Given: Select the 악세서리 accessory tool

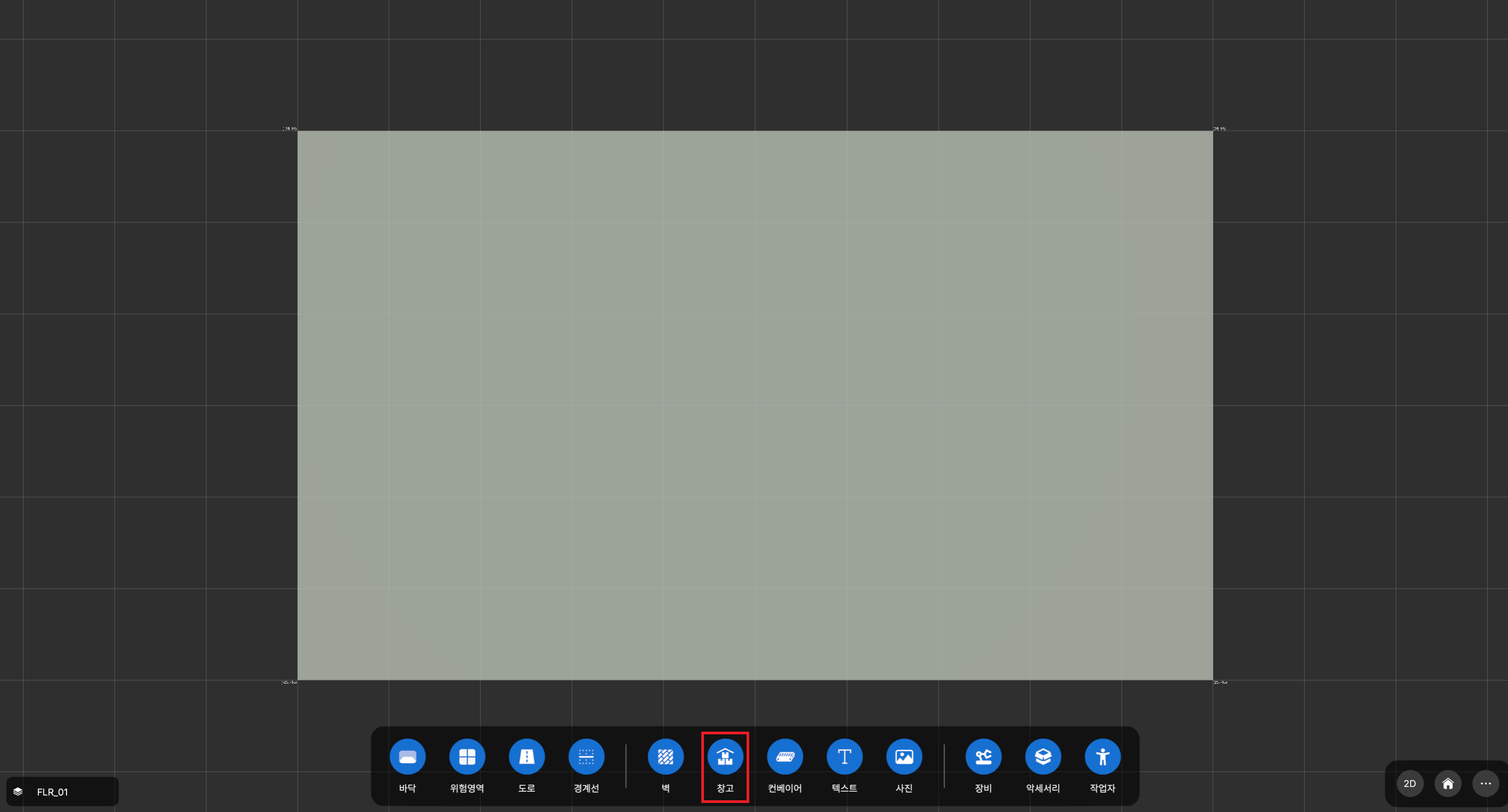Looking at the screenshot, I should coord(1042,756).
